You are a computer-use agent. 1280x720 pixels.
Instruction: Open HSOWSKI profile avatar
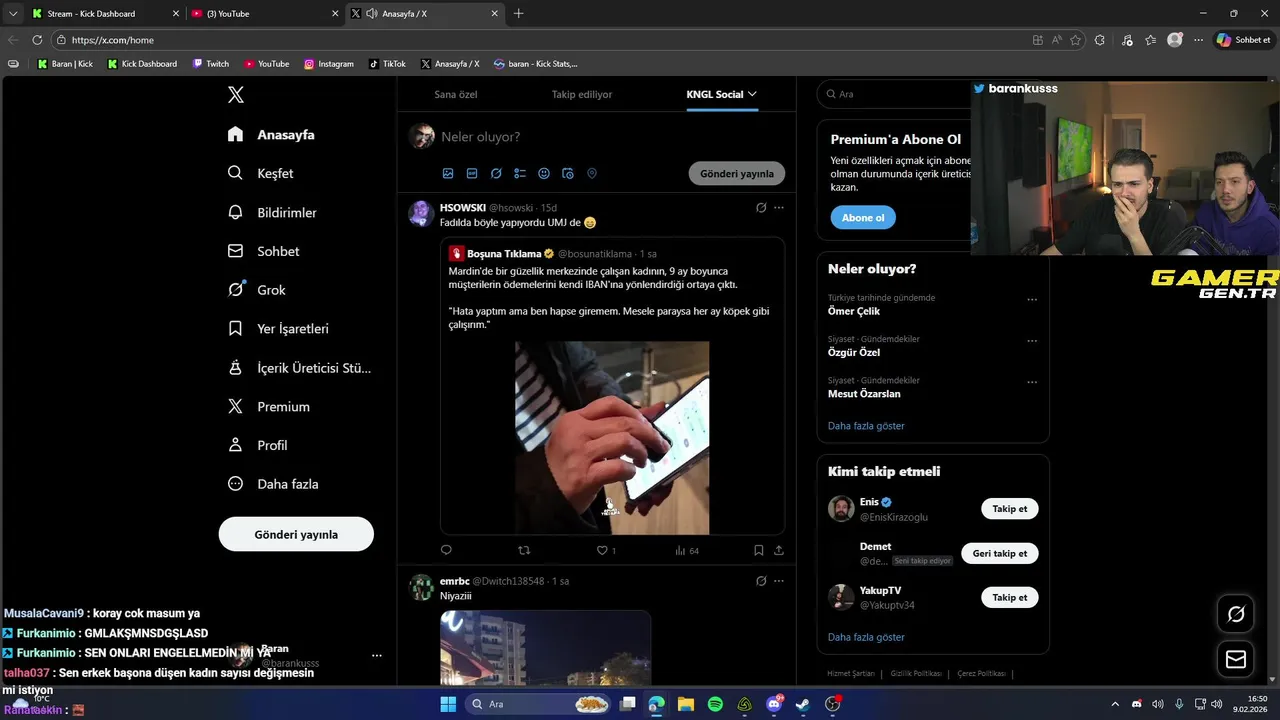[421, 214]
